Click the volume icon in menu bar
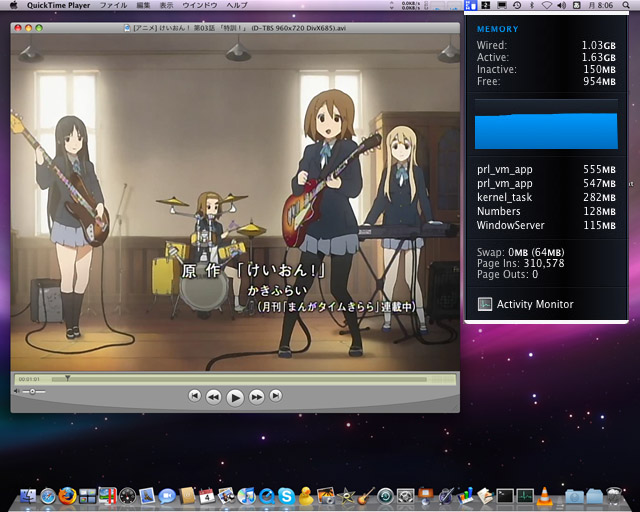The height and width of the screenshot is (512, 640). 562,6
